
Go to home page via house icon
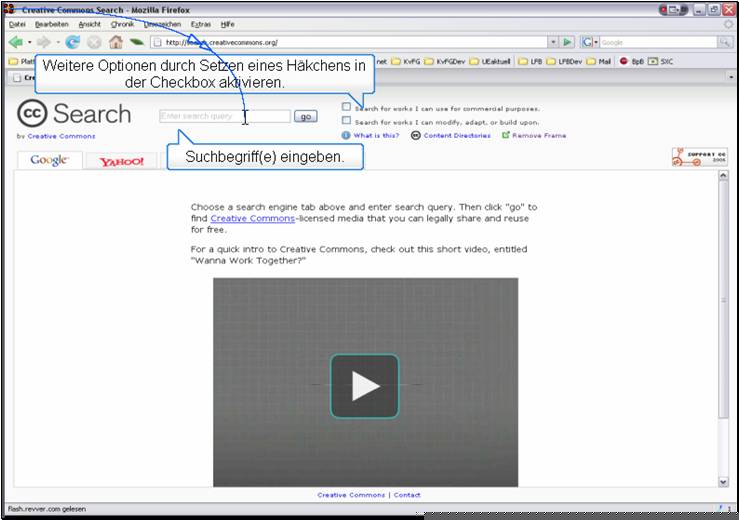115,42
